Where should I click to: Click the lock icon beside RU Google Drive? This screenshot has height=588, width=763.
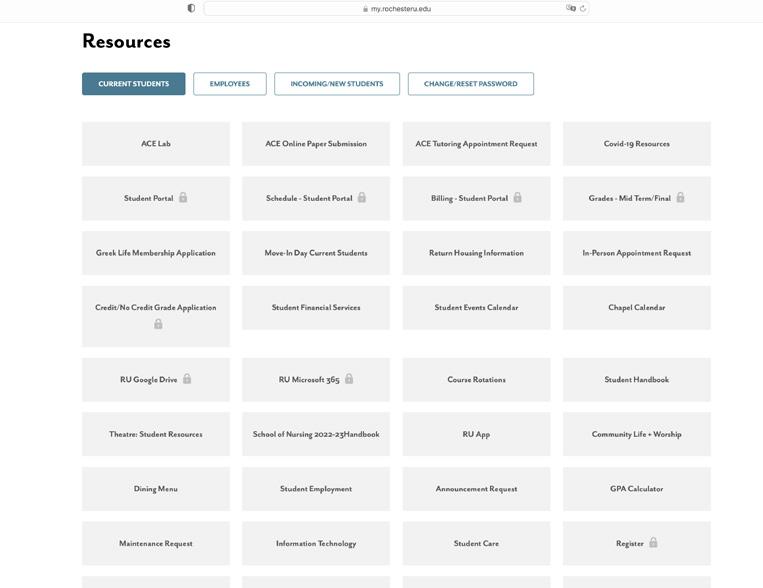coord(187,378)
